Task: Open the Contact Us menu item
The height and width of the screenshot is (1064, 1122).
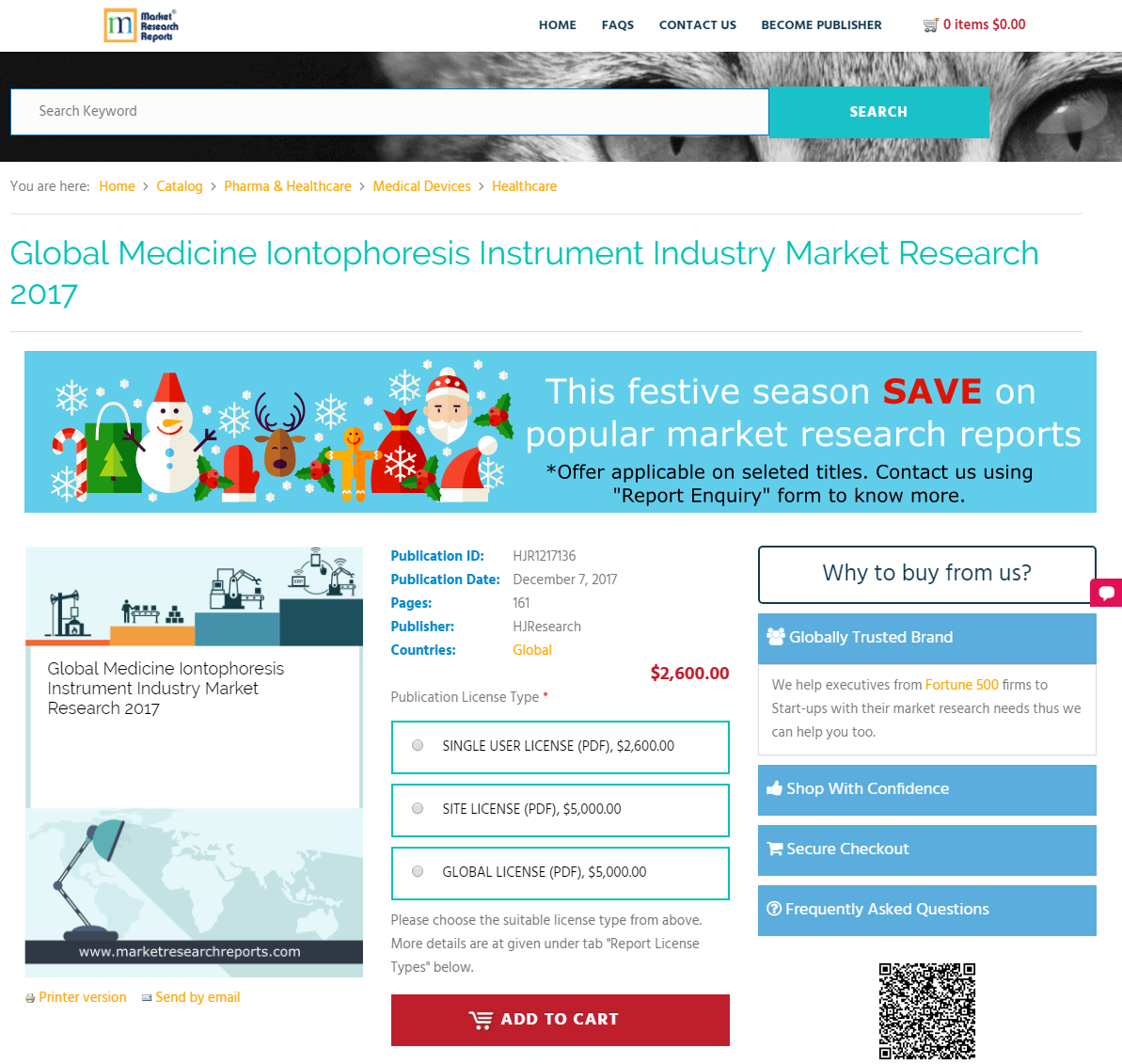Action: (698, 25)
